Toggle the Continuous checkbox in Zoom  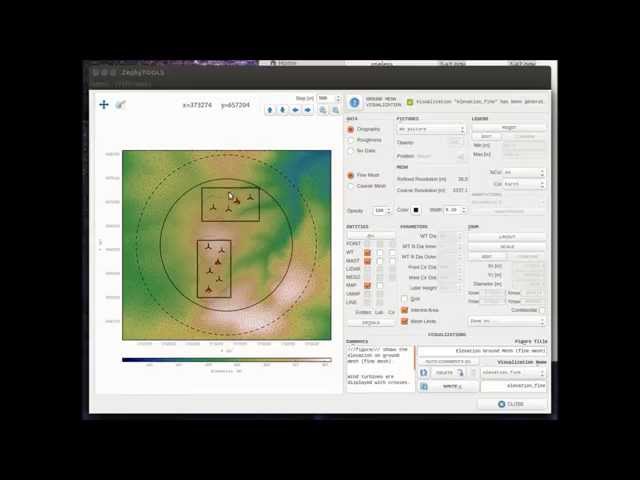coord(542,310)
